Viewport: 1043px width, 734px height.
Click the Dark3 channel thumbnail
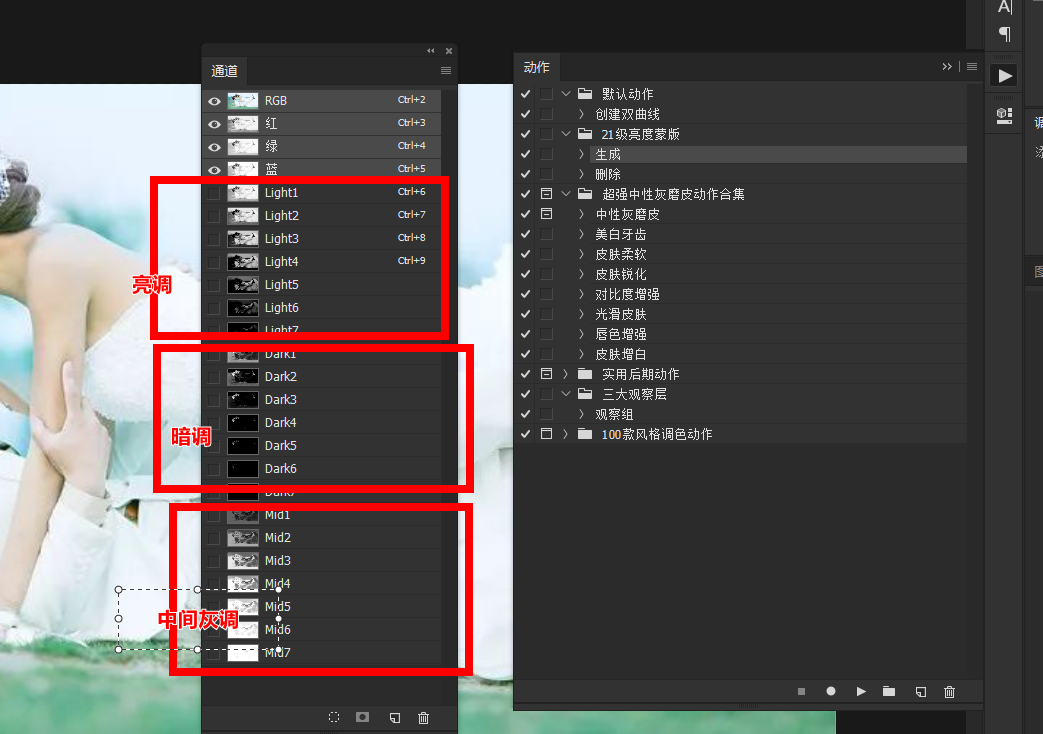coord(244,399)
